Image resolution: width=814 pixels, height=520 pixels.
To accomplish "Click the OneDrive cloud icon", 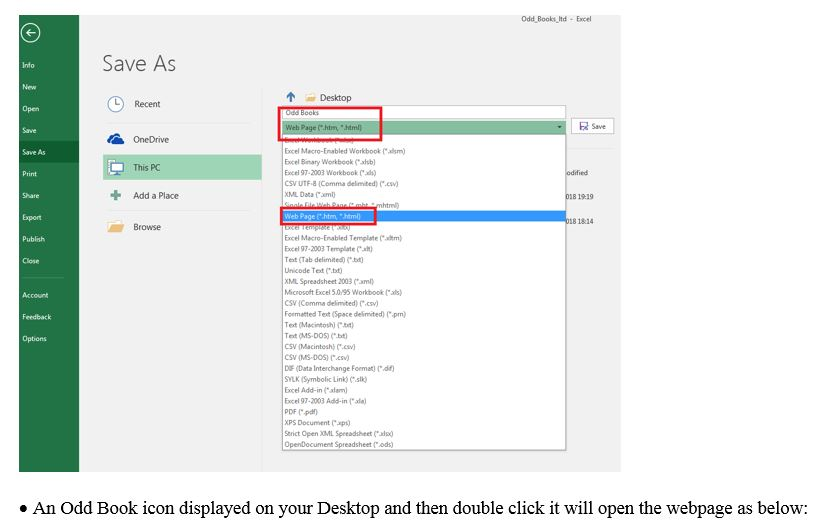I will tap(116, 139).
